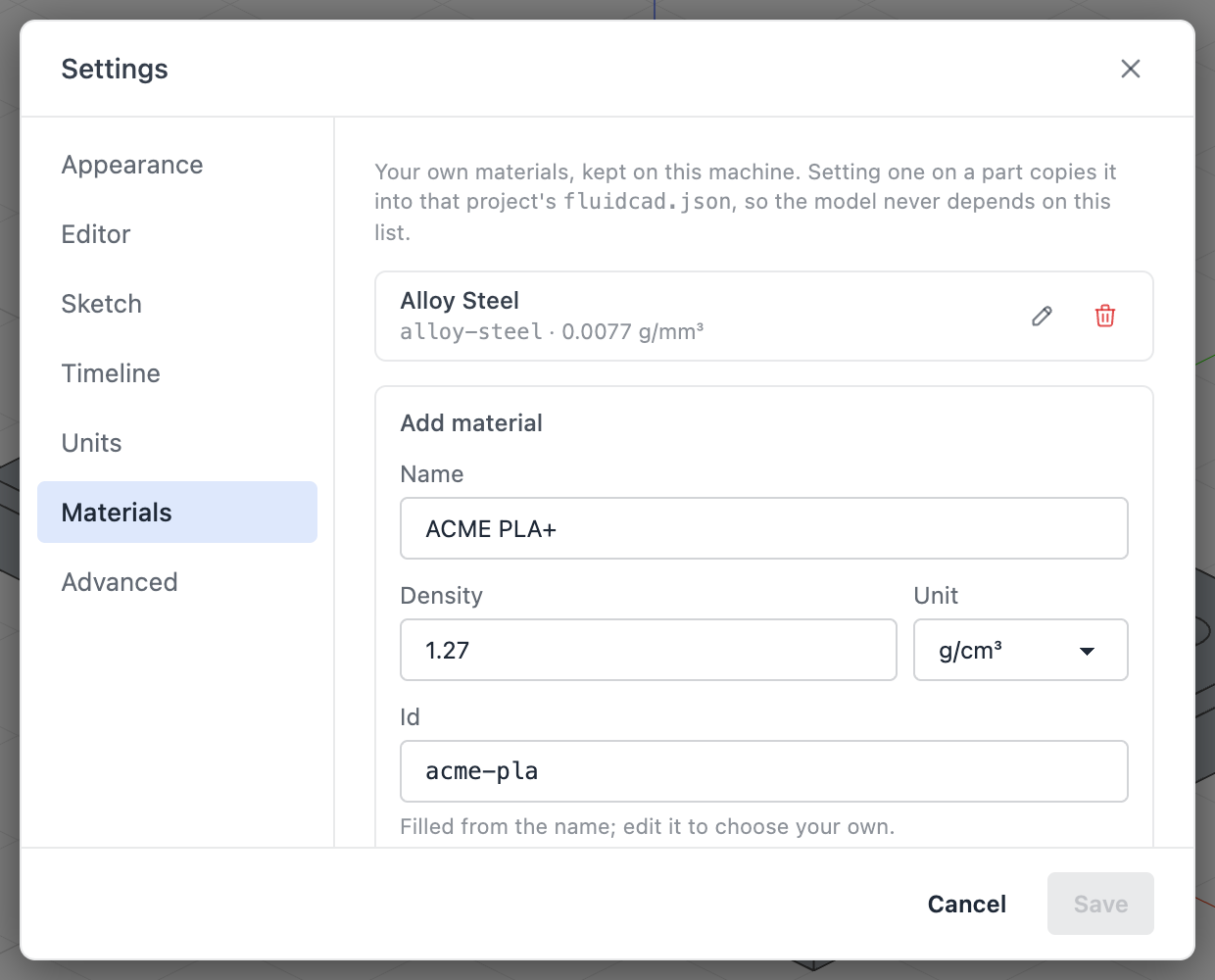Click the Add material heading
The height and width of the screenshot is (980, 1215).
point(471,423)
